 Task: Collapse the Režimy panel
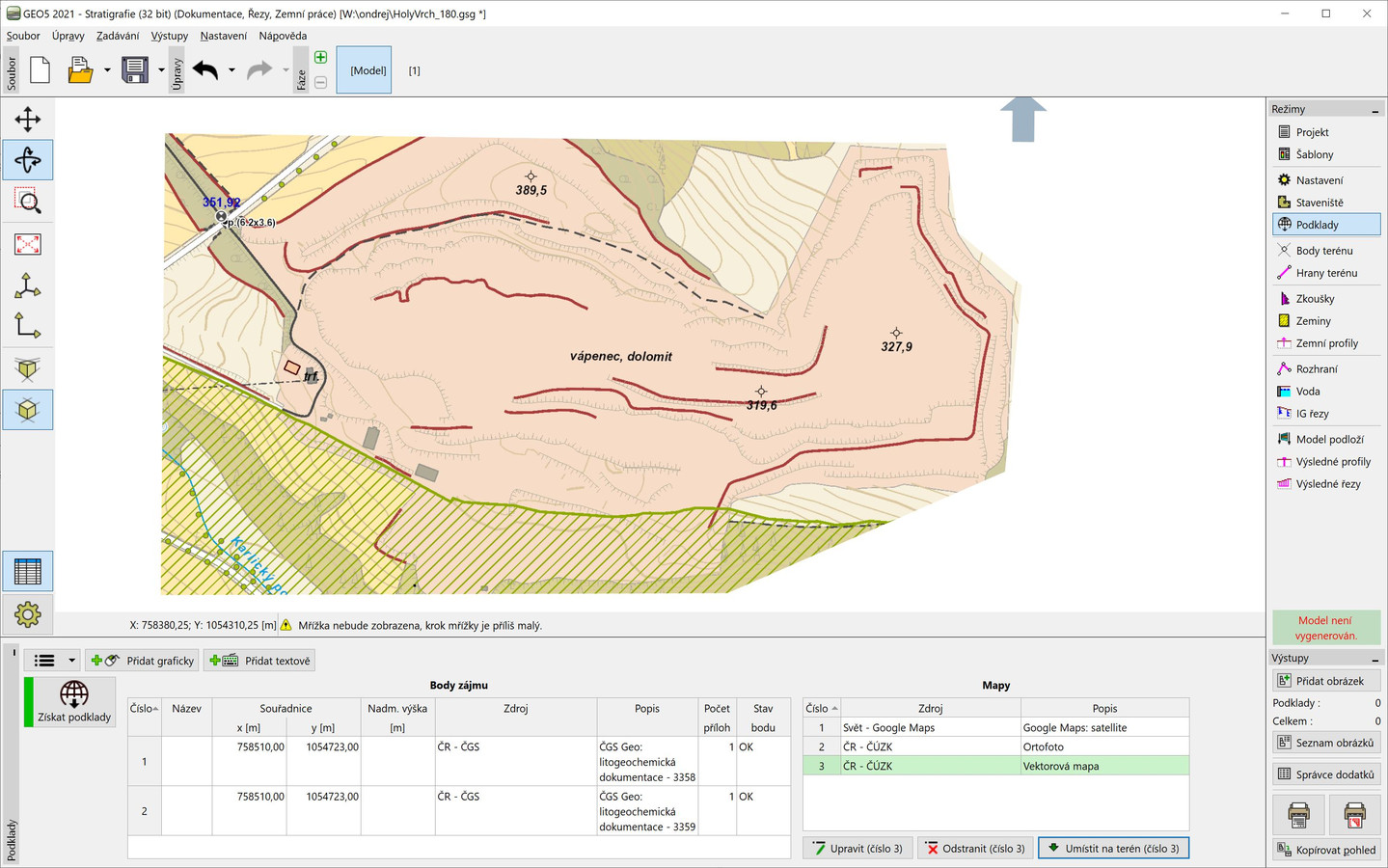point(1374,110)
